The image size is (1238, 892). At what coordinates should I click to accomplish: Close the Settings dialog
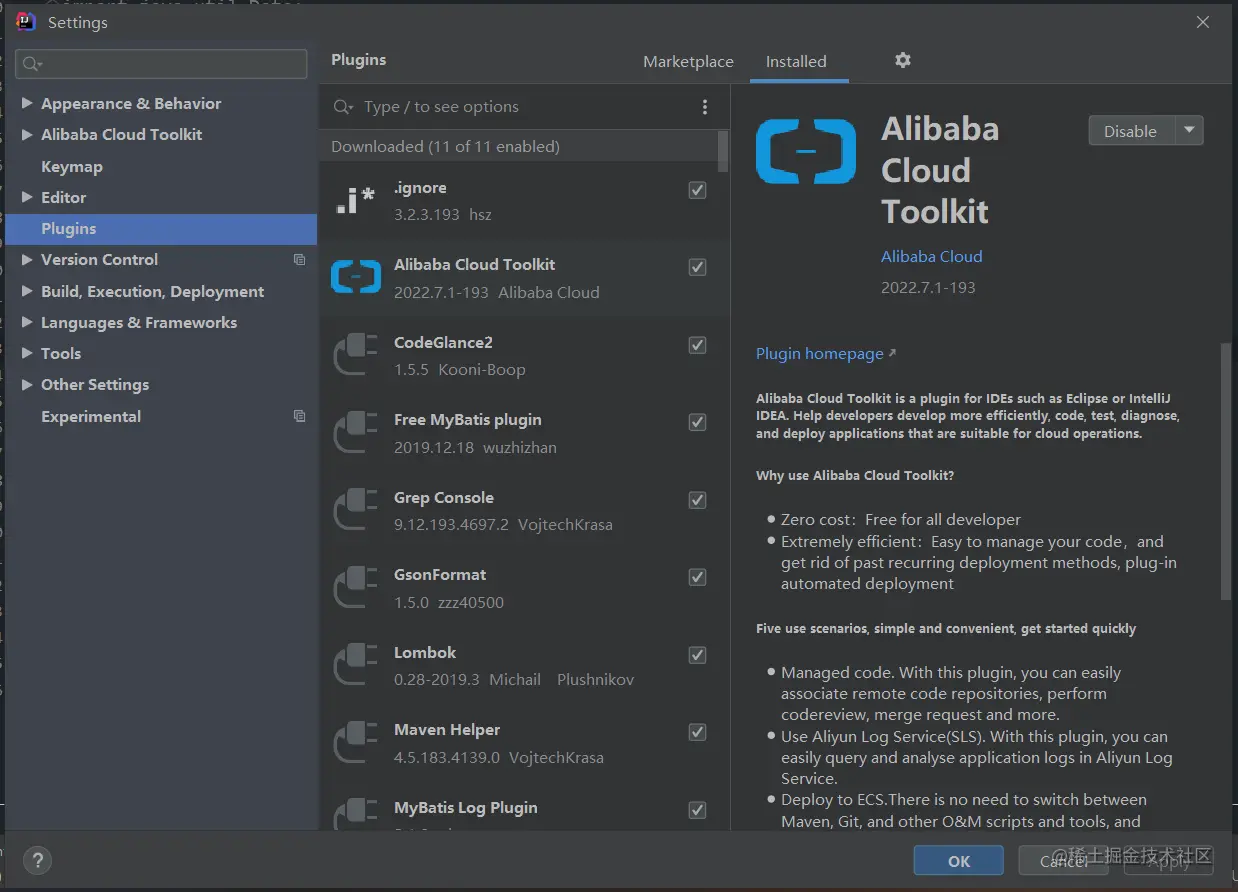[1204, 22]
